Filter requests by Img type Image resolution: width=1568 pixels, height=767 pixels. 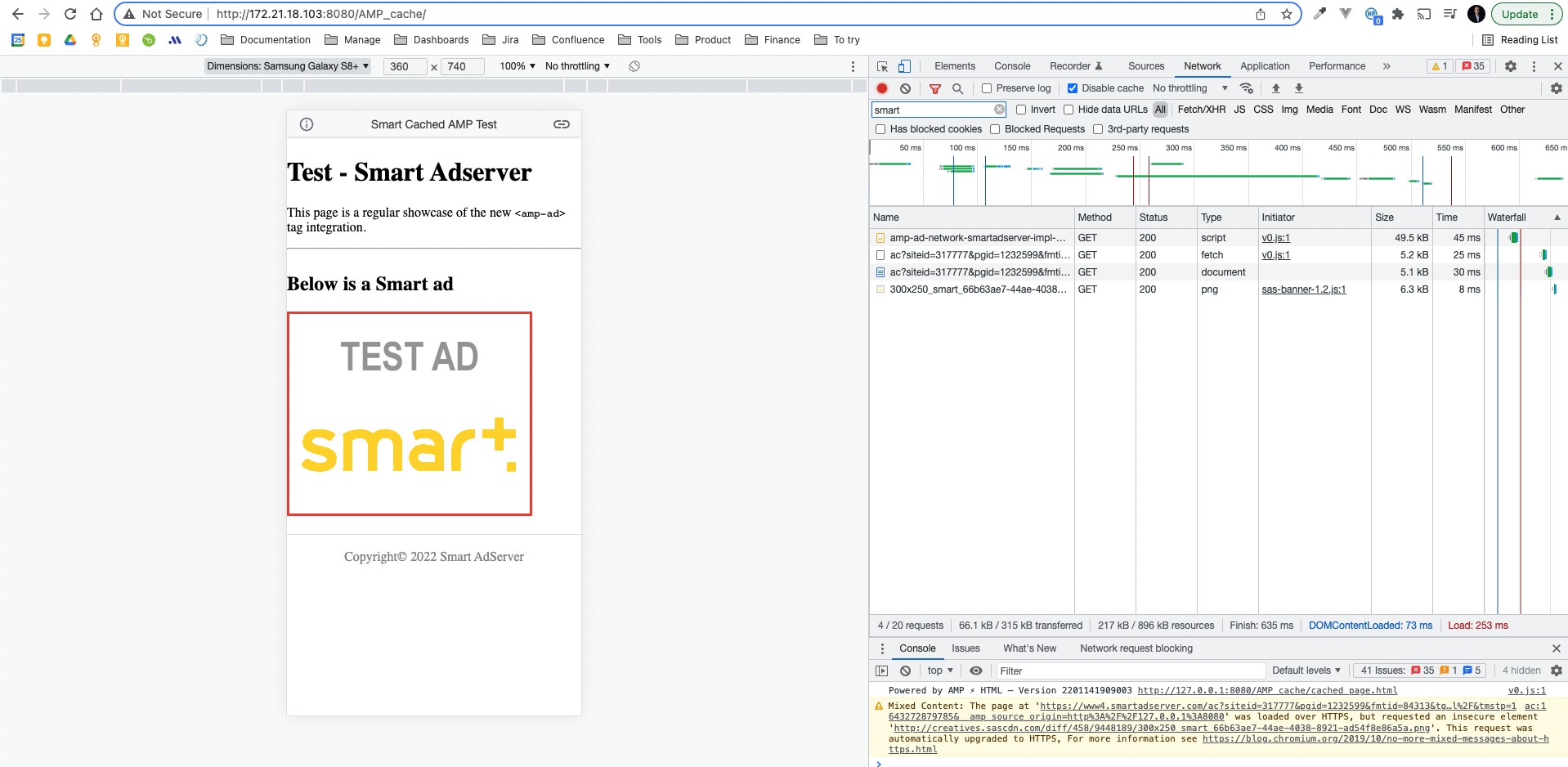(1289, 110)
